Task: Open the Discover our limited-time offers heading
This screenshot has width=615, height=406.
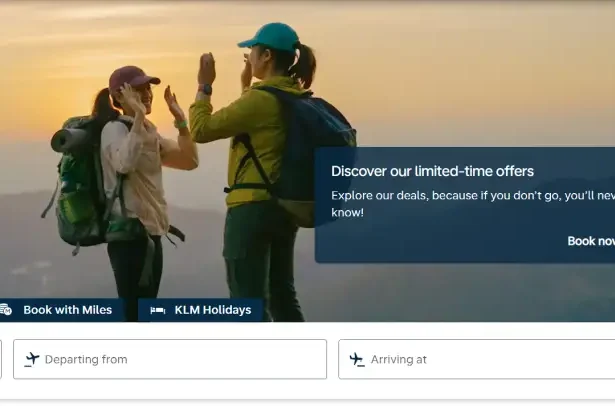Action: click(432, 171)
